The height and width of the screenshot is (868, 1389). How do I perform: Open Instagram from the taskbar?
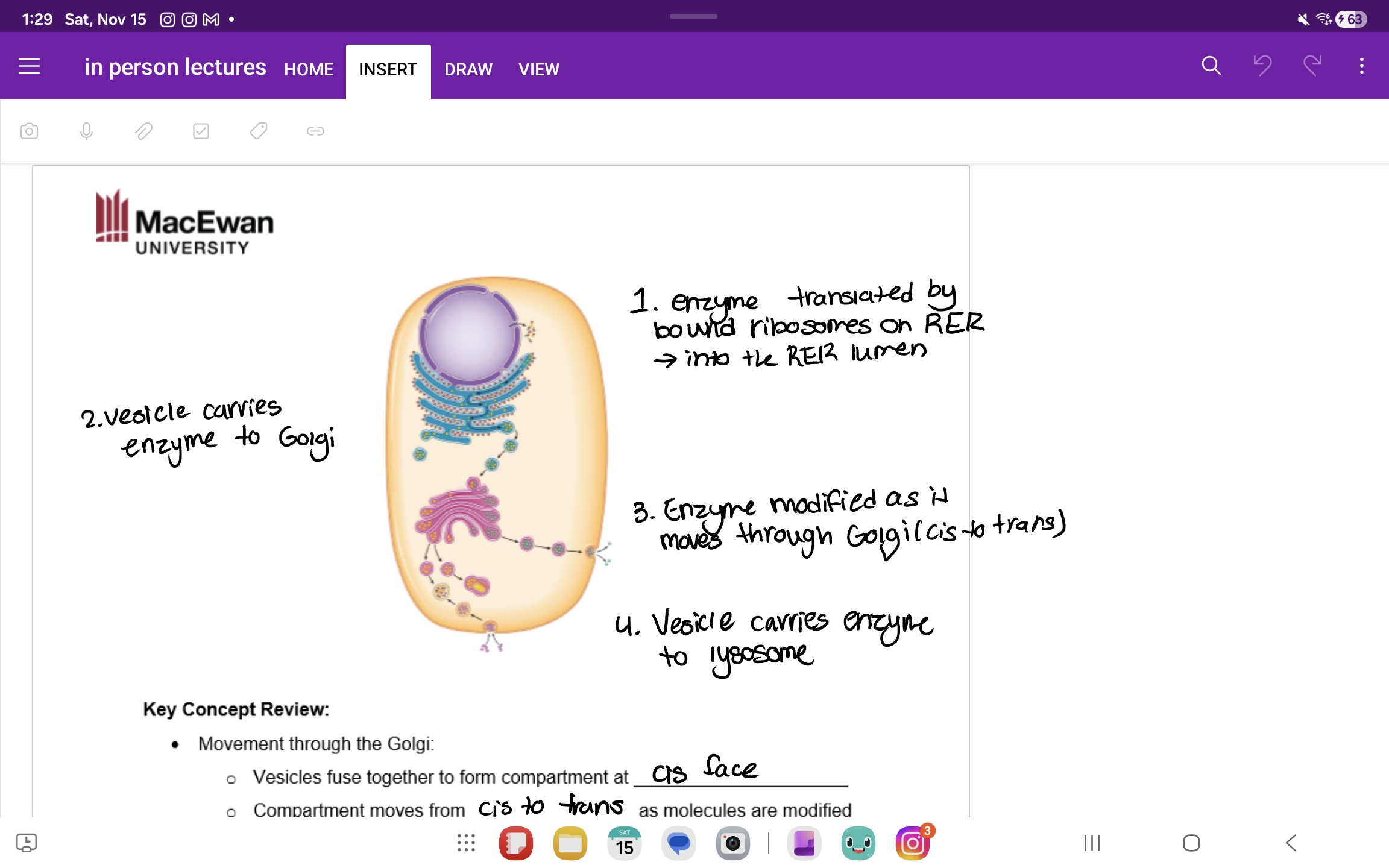tap(912, 843)
